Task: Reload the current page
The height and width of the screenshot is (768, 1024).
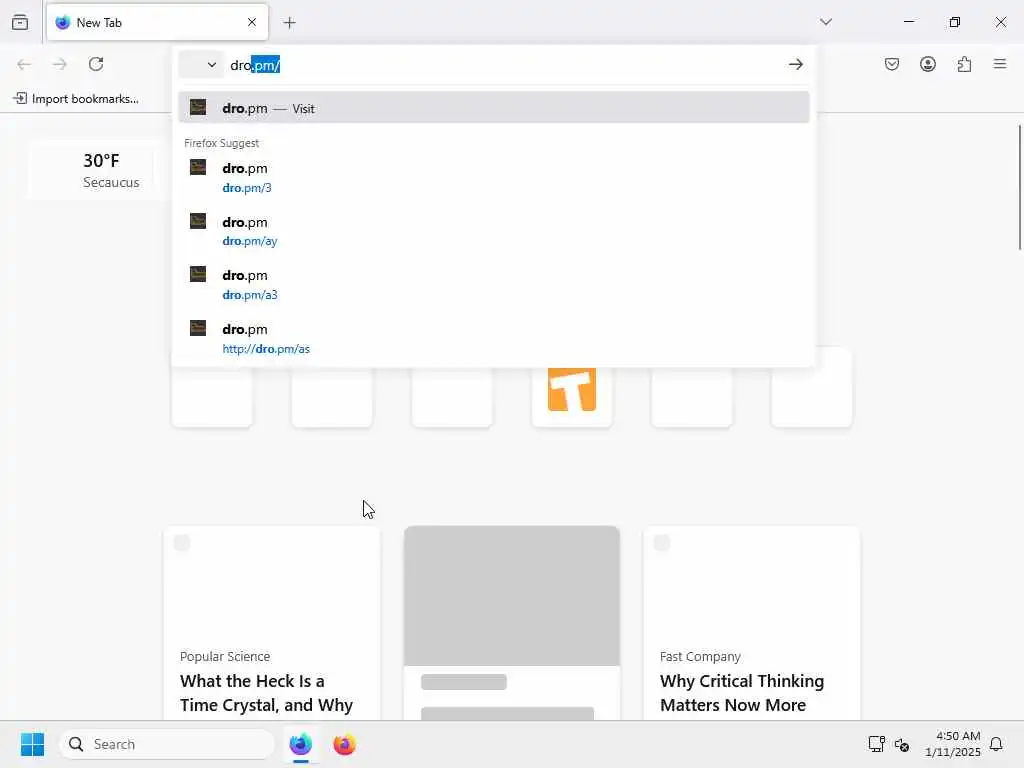Action: click(x=96, y=64)
